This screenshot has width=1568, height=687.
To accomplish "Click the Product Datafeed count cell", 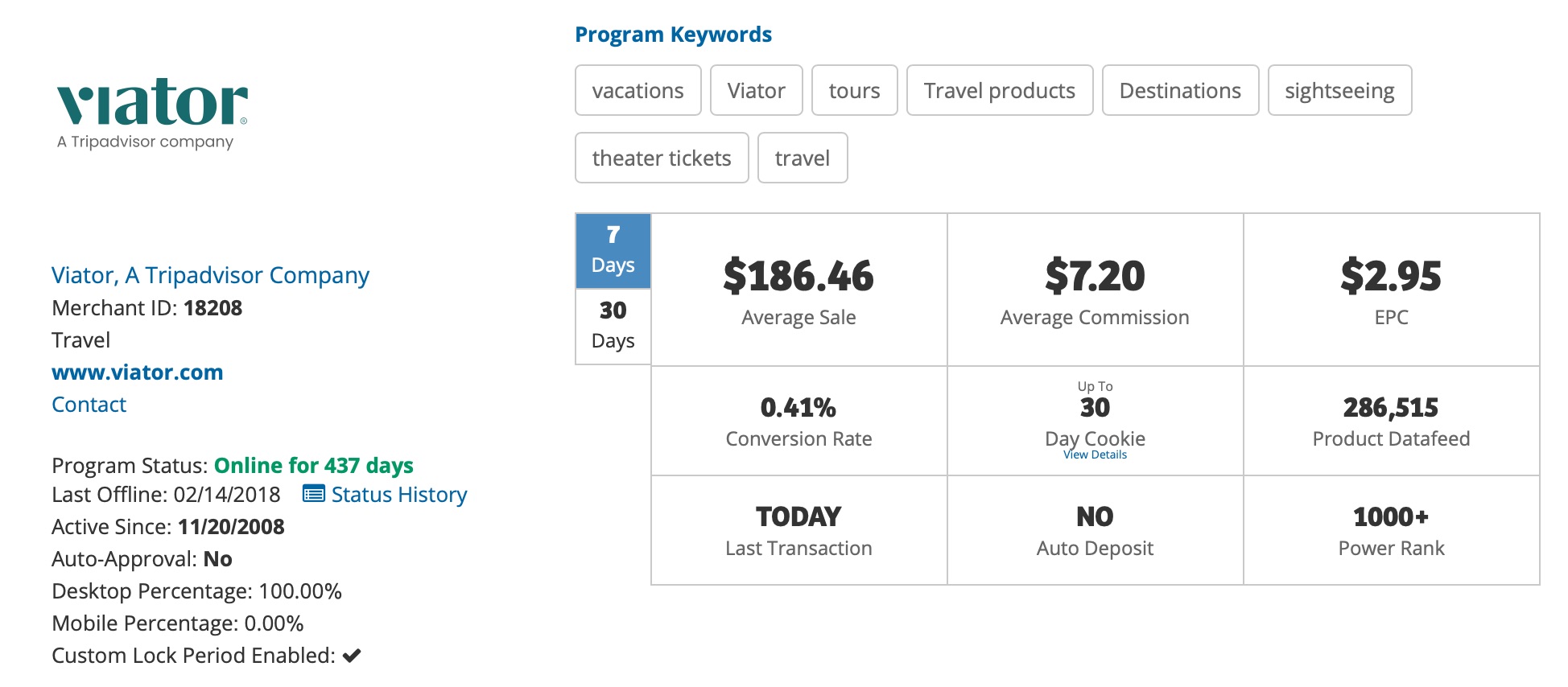I will [x=1390, y=421].
